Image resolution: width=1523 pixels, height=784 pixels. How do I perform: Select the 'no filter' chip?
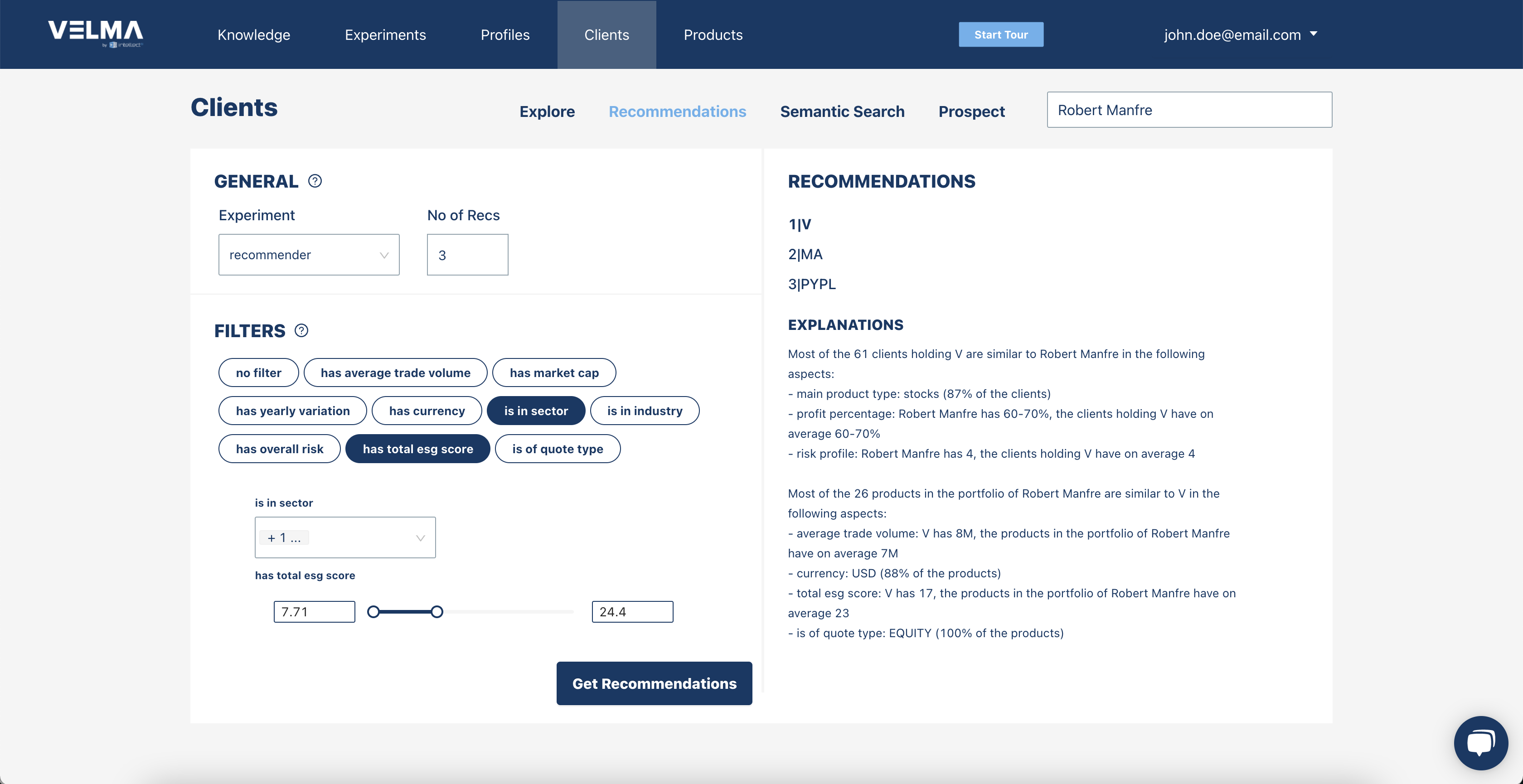258,373
